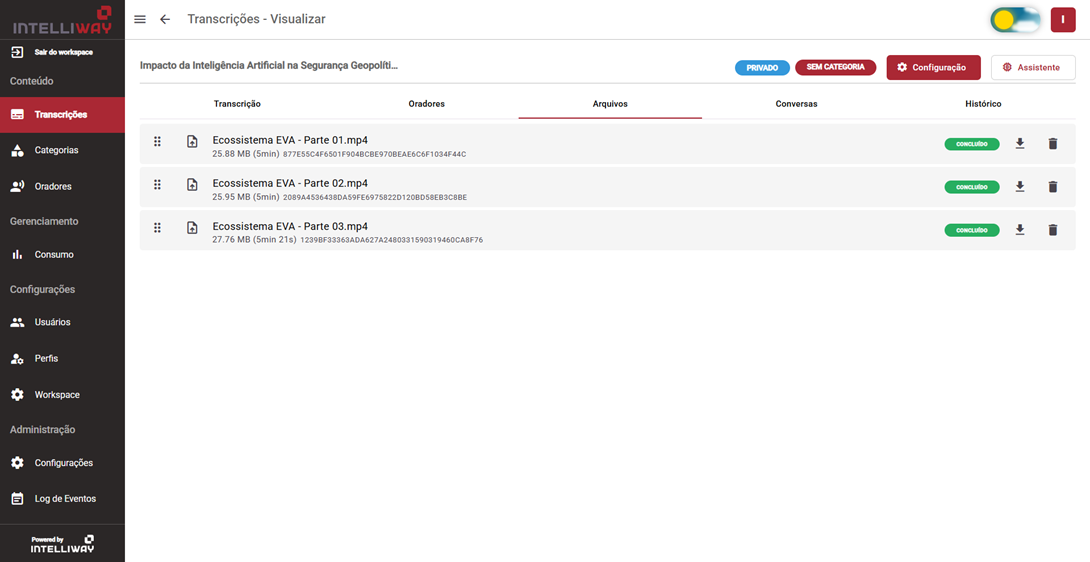Click file icon of Parte 02.mp4
The width and height of the screenshot is (1090, 562).
click(x=192, y=185)
